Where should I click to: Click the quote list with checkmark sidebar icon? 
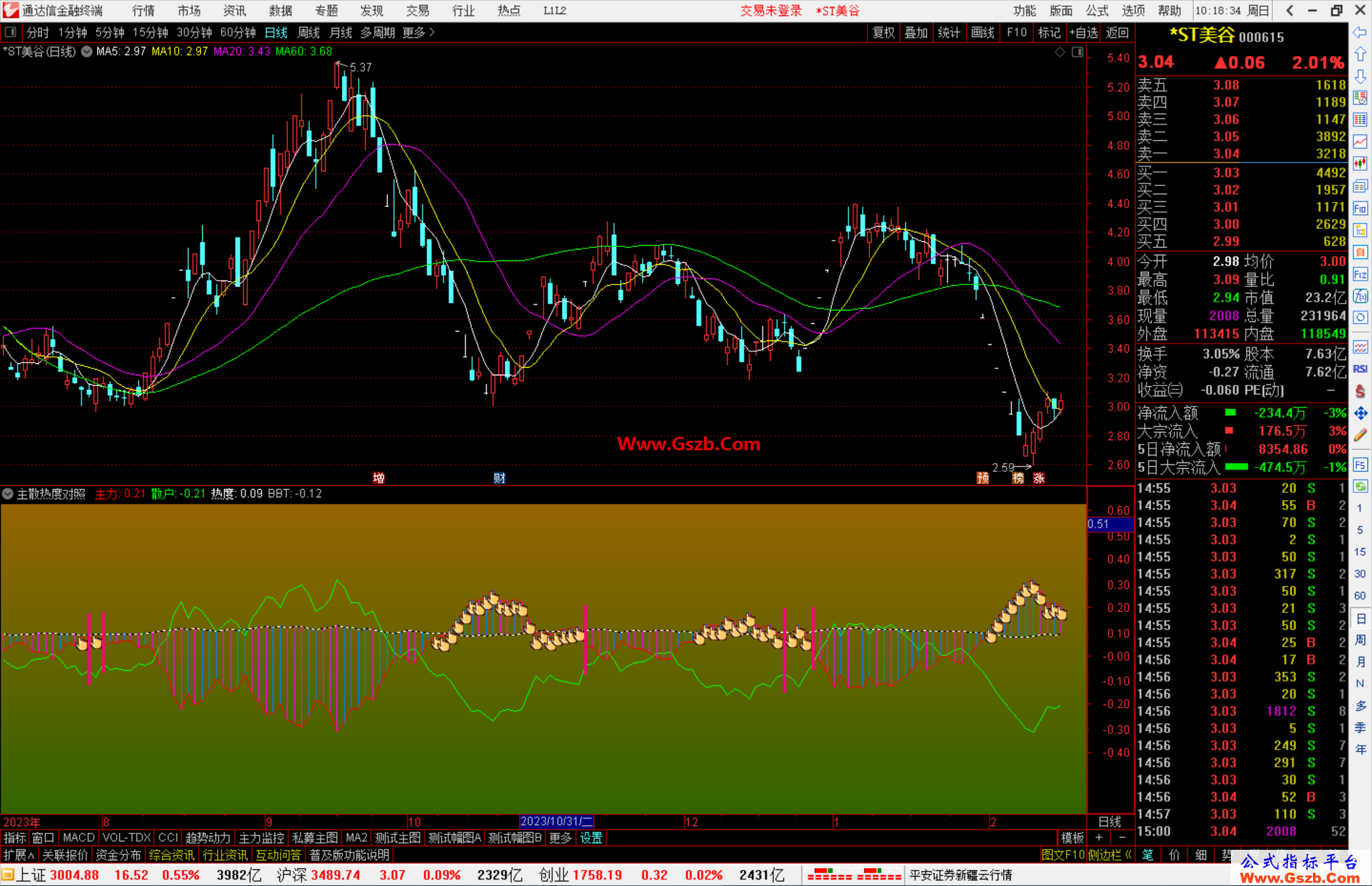point(1360,98)
